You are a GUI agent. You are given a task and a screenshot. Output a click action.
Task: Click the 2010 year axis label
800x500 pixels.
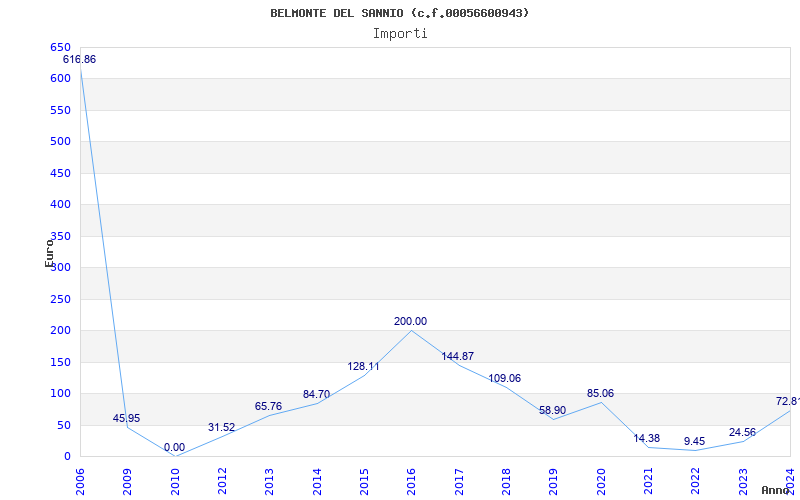coord(174,482)
